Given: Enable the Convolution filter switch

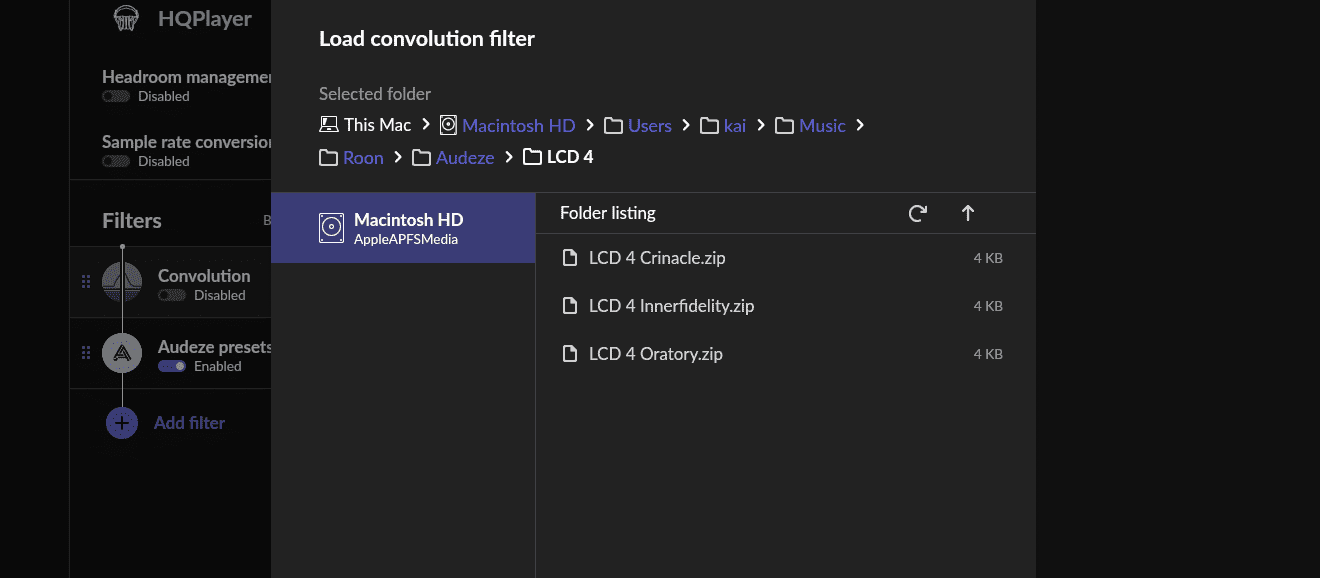Looking at the screenshot, I should coord(172,296).
